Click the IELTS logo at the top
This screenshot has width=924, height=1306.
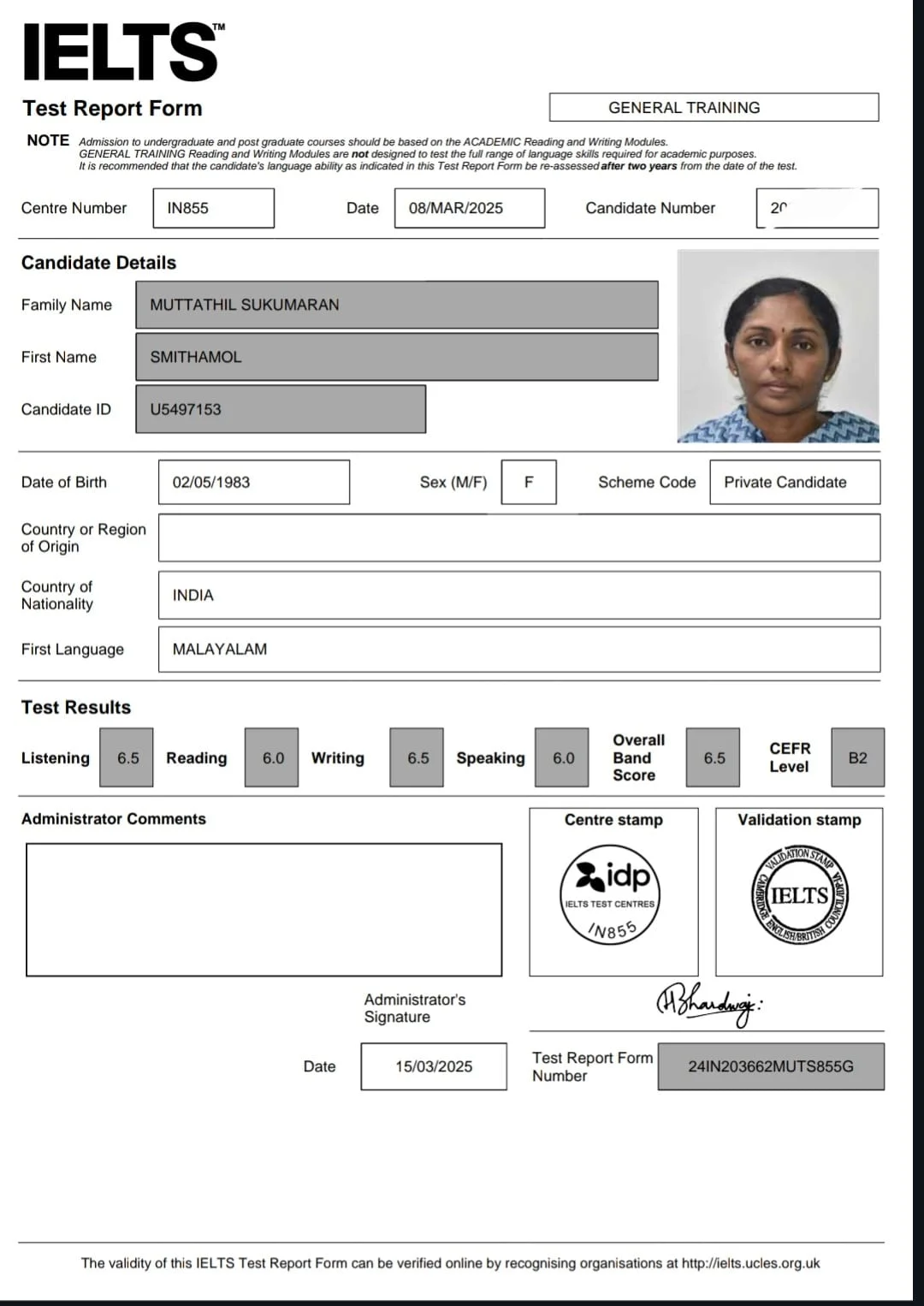click(124, 51)
